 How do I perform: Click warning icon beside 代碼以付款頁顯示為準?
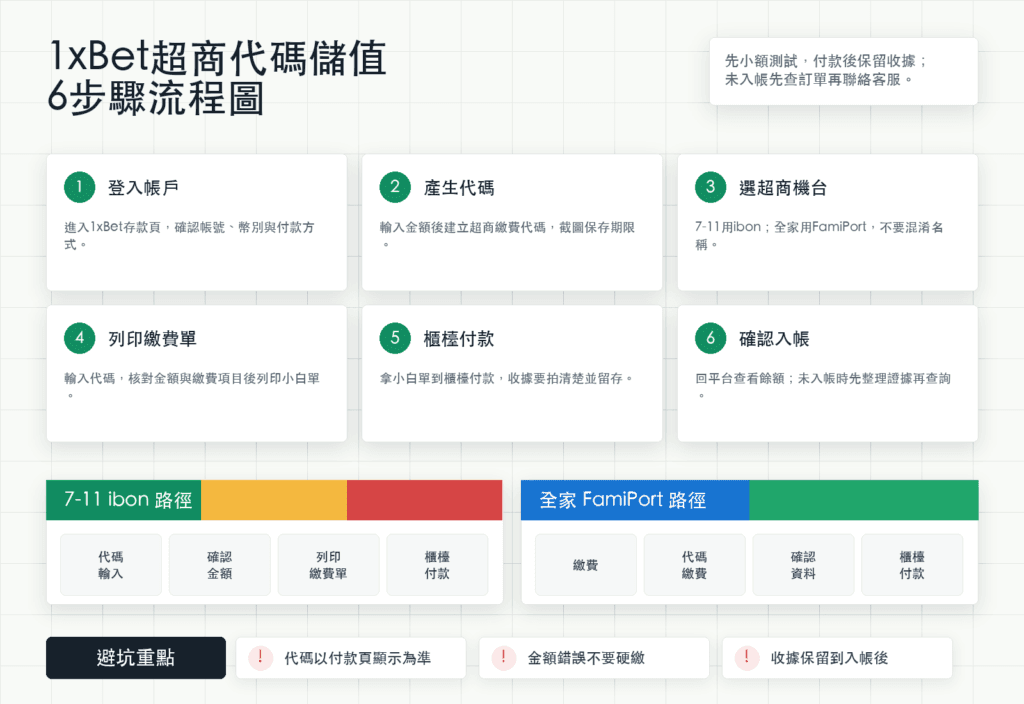point(260,658)
